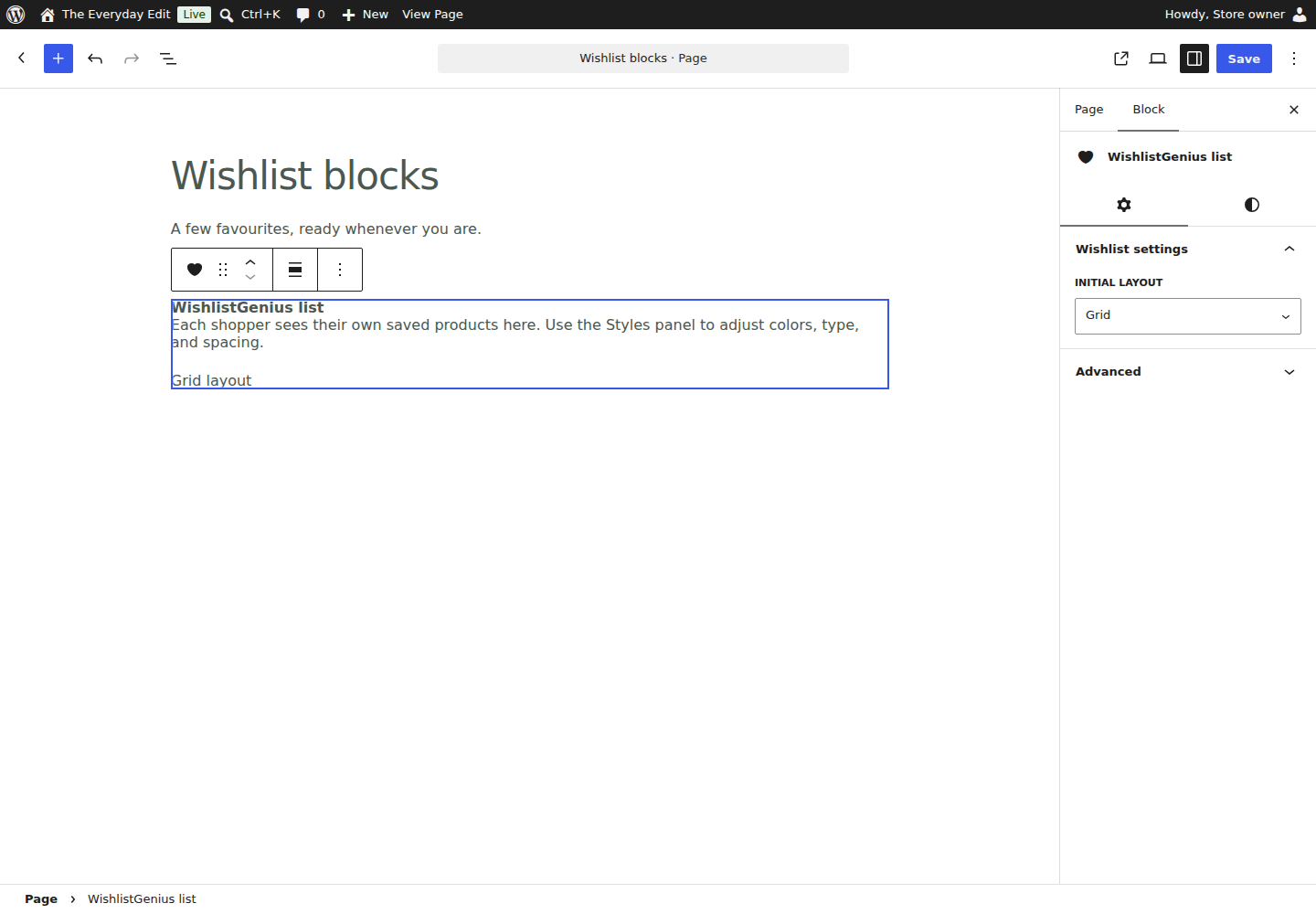Click View Page in the admin bar
This screenshot has width=1316, height=914.
[432, 15]
